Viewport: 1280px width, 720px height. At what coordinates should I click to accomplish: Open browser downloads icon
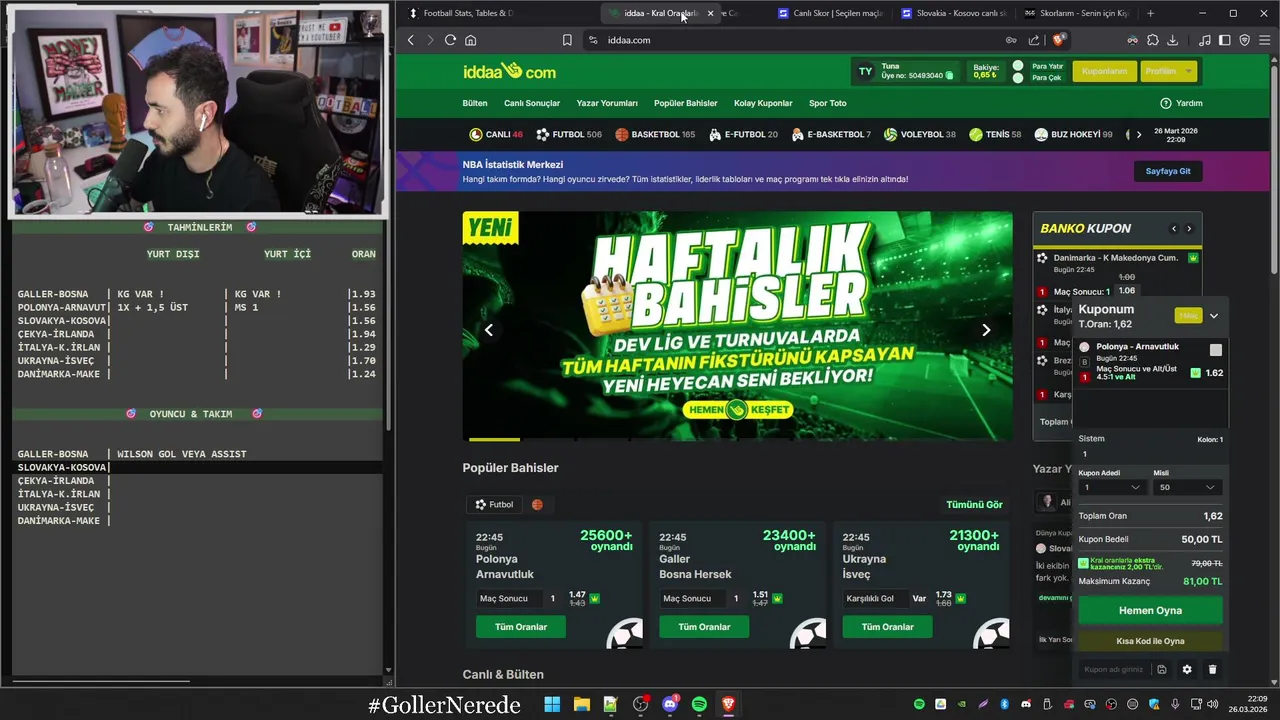coord(1172,40)
